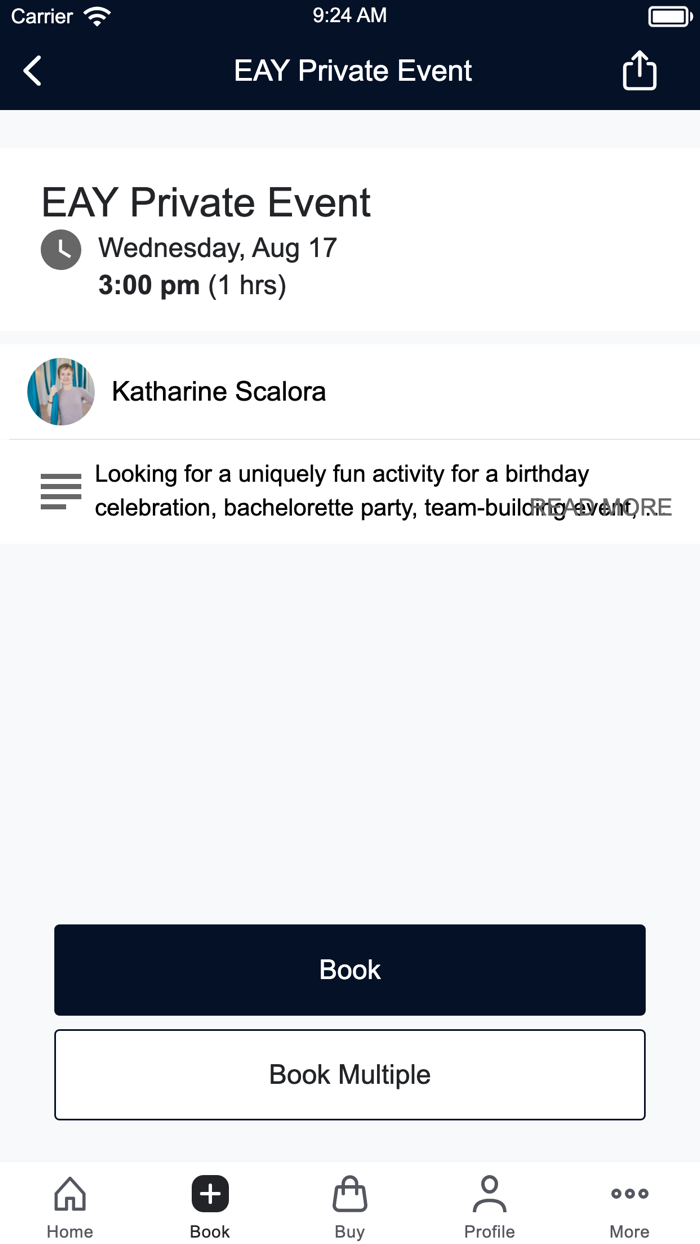Tap the Wednesday, Aug 17 date text
This screenshot has width=700, height=1244.
[x=217, y=248]
